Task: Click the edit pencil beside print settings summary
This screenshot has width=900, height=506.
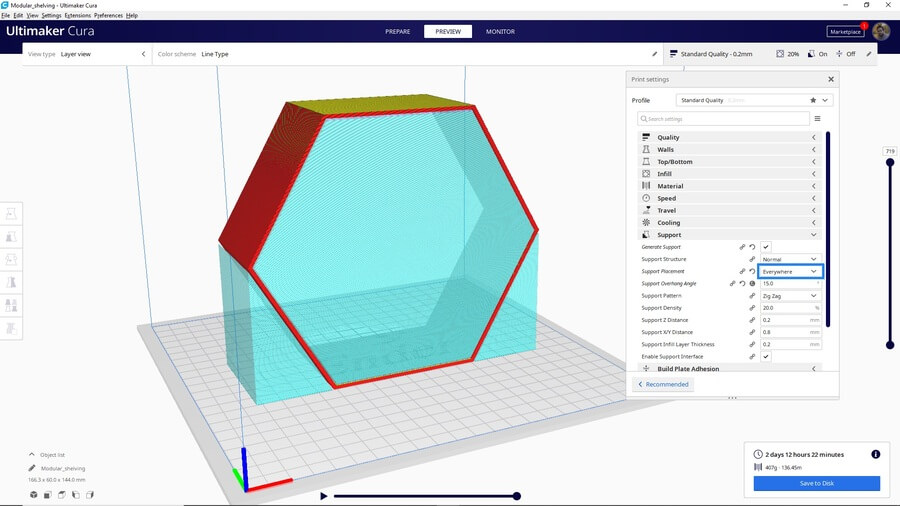Action: point(868,54)
